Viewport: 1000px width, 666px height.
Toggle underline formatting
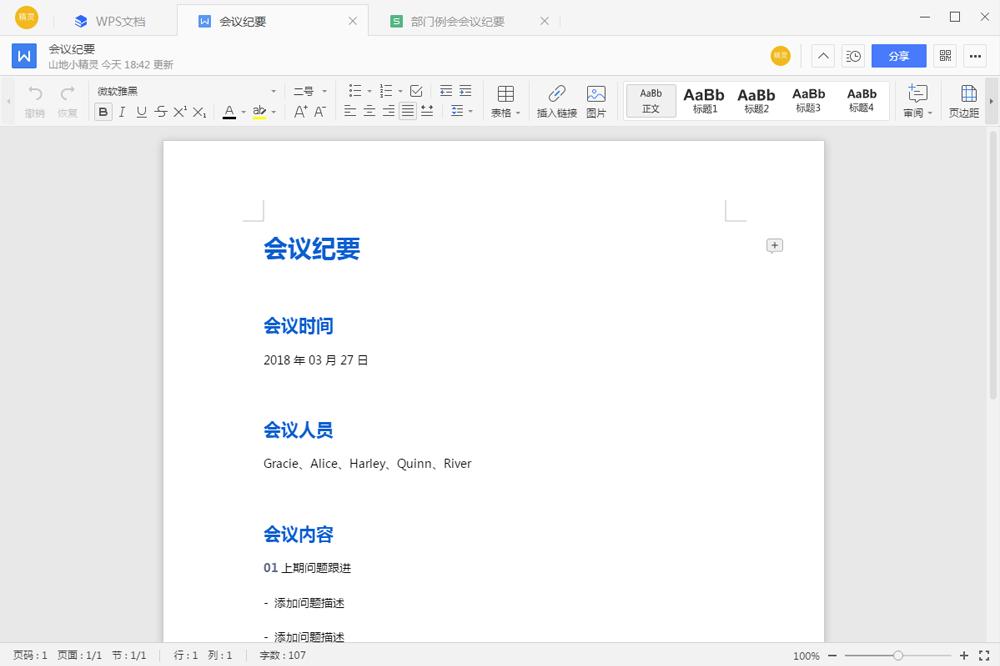(x=142, y=112)
